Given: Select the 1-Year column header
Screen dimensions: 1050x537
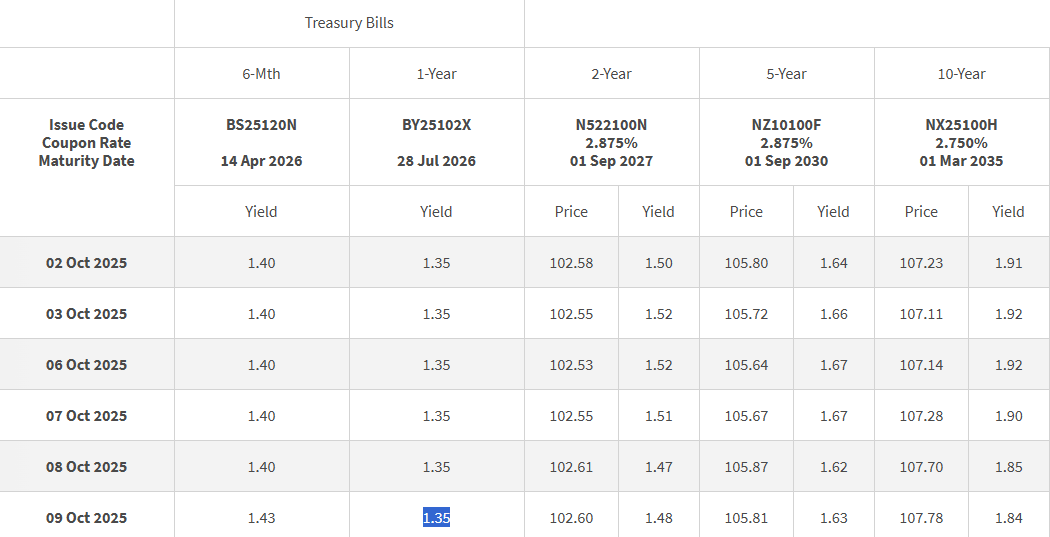Looking at the screenshot, I should (x=436, y=73).
